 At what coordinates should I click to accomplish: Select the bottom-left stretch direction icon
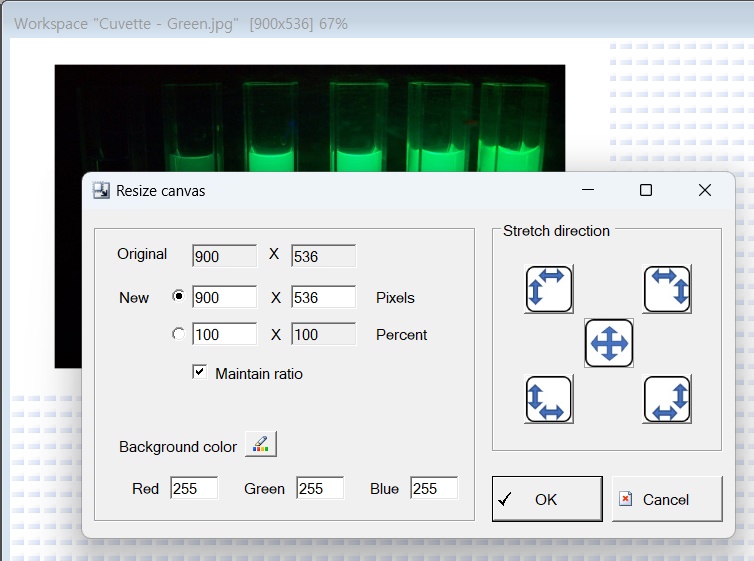(x=548, y=399)
